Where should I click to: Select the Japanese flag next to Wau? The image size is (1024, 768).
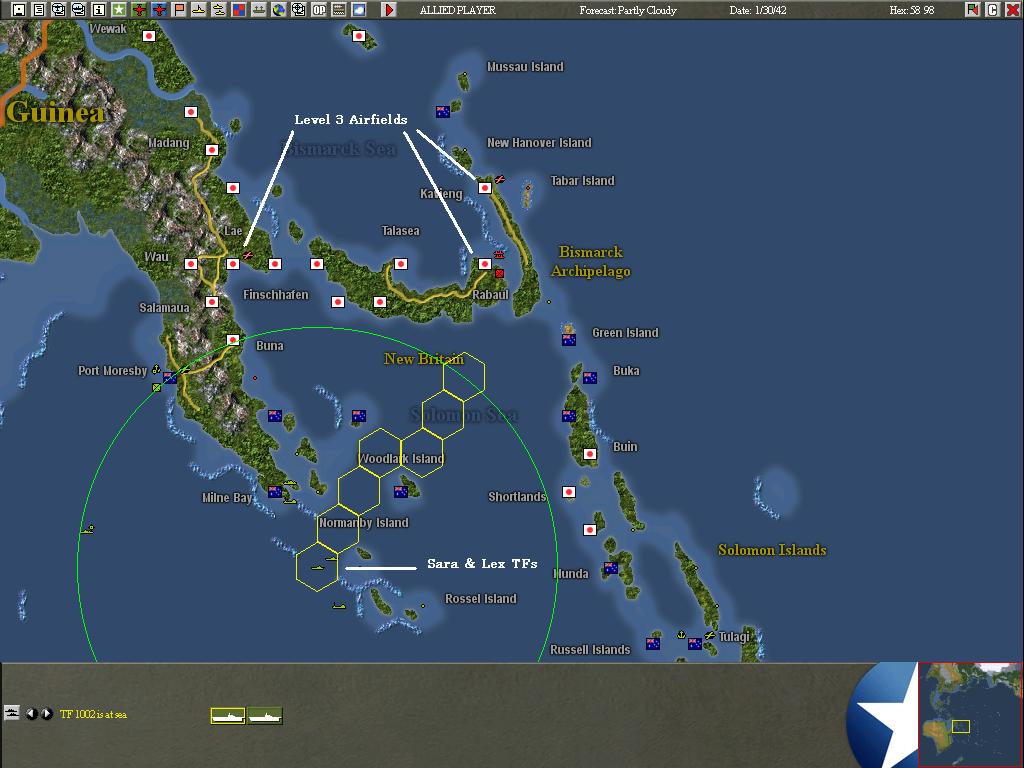(191, 264)
